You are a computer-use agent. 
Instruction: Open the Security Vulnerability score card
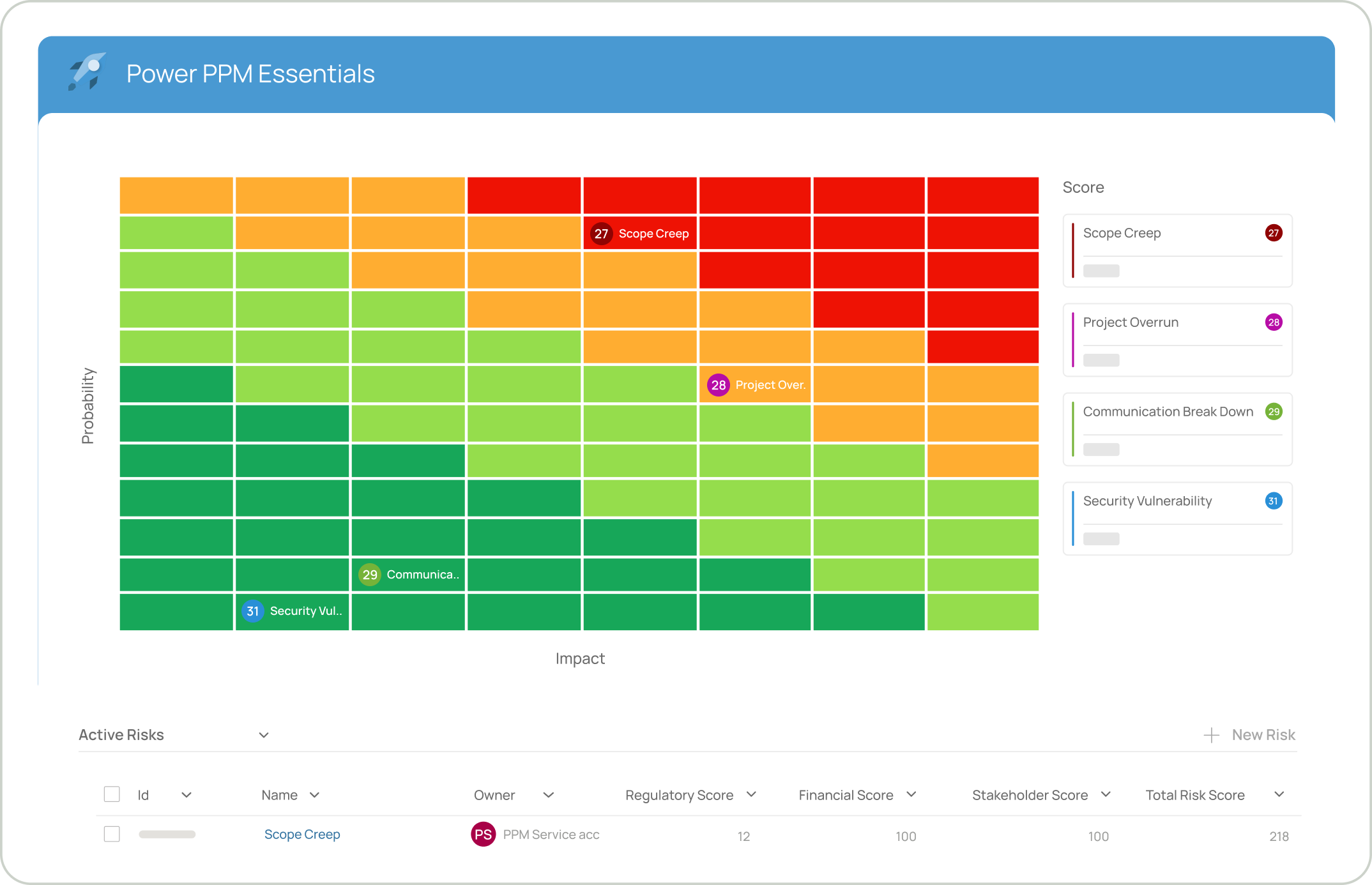point(1178,519)
